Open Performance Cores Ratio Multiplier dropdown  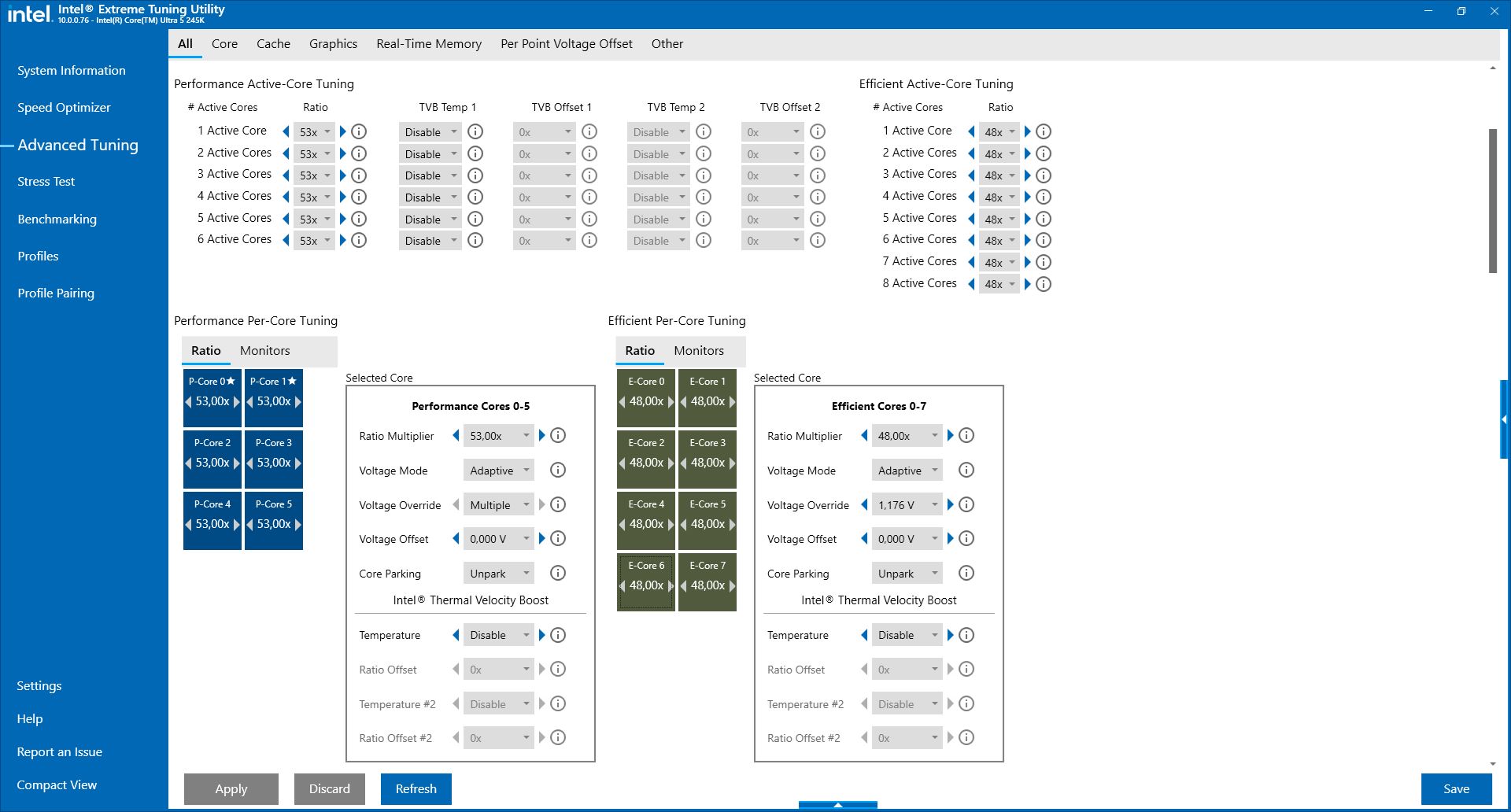499,435
